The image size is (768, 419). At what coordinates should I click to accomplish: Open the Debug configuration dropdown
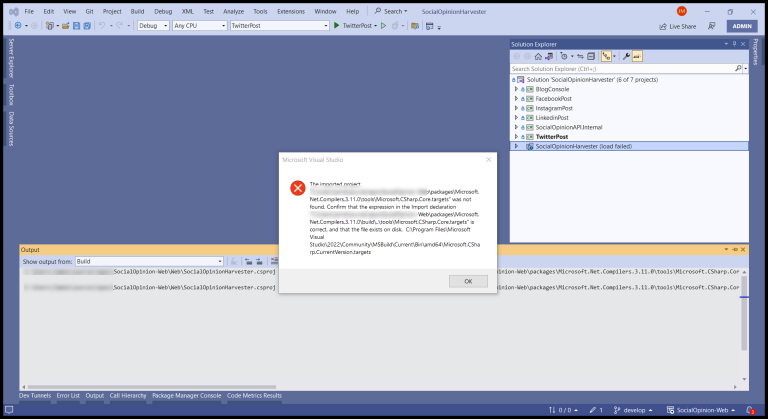tap(153, 25)
